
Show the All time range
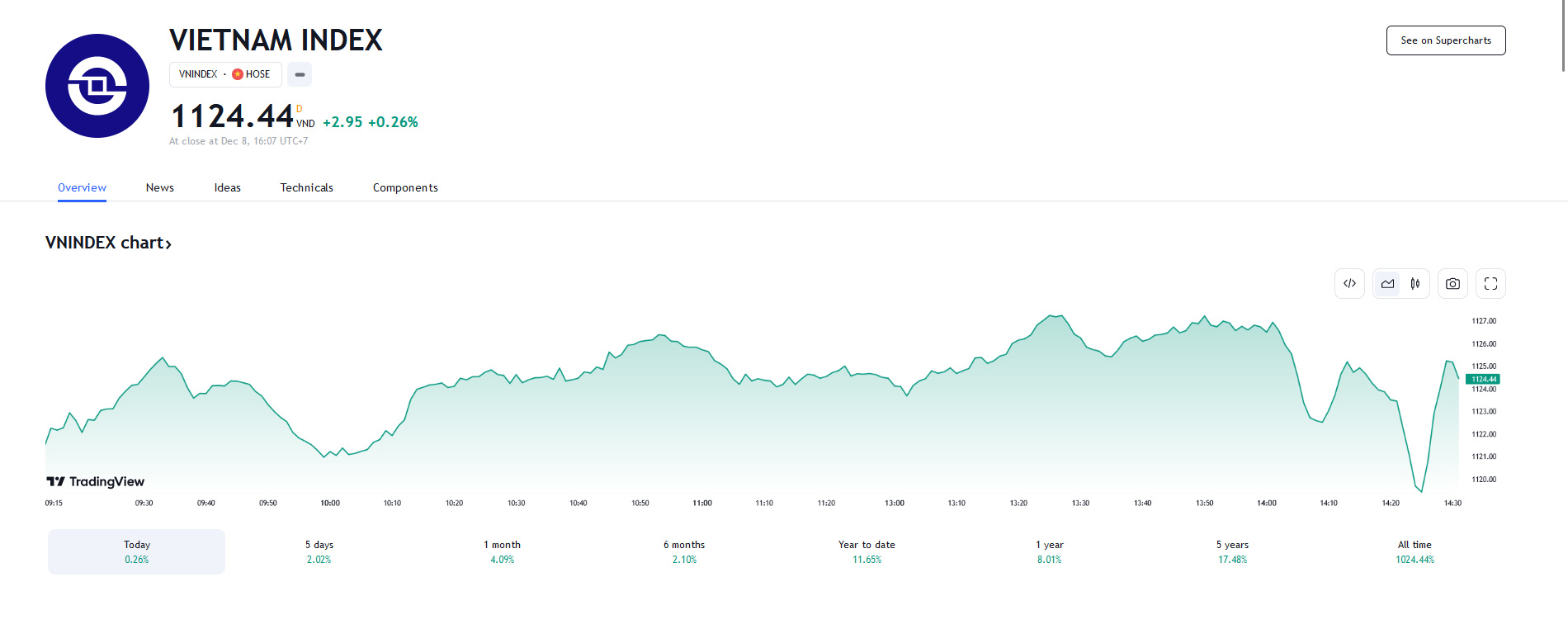1415,551
